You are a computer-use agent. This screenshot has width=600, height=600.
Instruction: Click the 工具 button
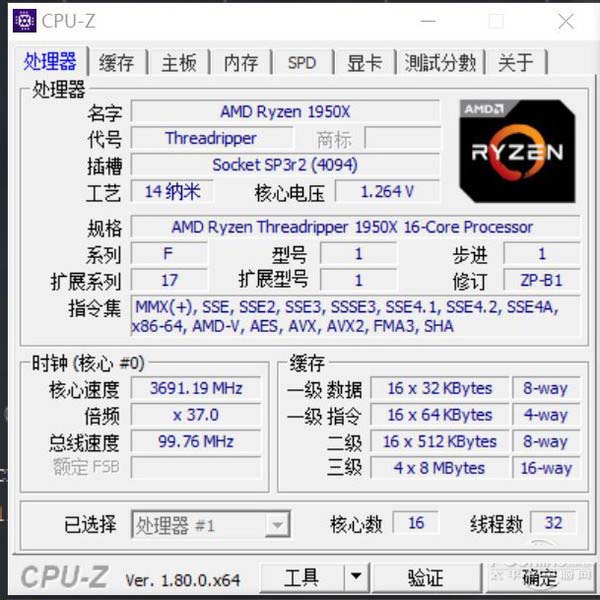[302, 577]
